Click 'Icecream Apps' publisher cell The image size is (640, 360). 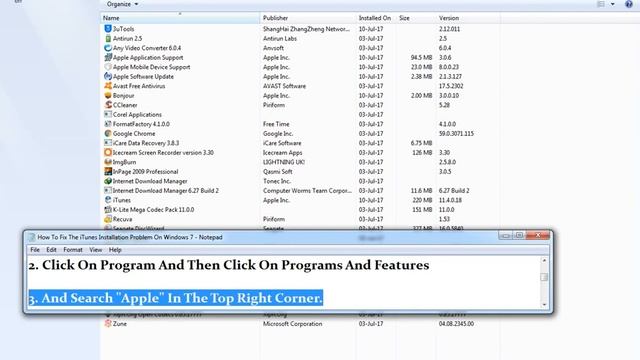point(282,153)
